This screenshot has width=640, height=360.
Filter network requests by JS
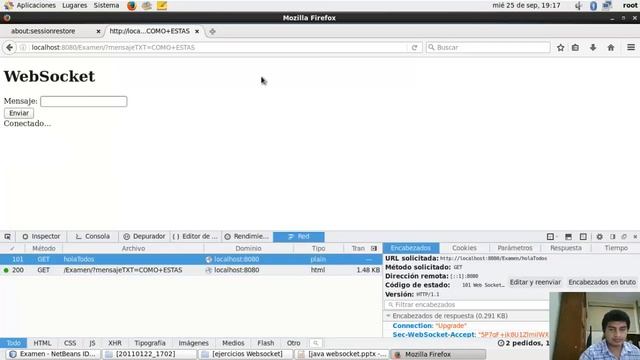pos(92,343)
